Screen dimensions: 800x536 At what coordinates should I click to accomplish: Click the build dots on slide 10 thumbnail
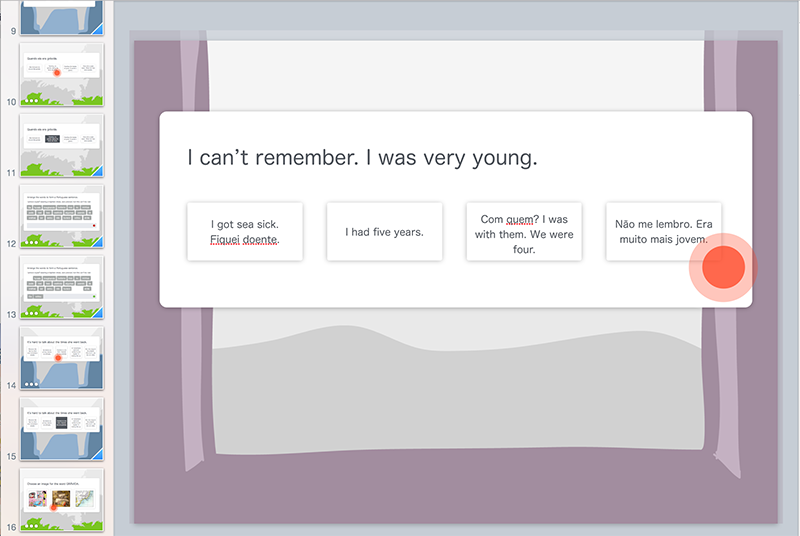click(x=32, y=100)
